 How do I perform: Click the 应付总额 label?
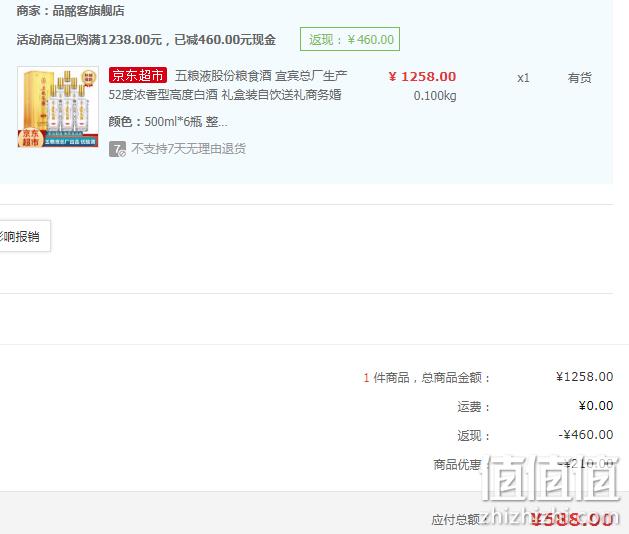[456, 520]
